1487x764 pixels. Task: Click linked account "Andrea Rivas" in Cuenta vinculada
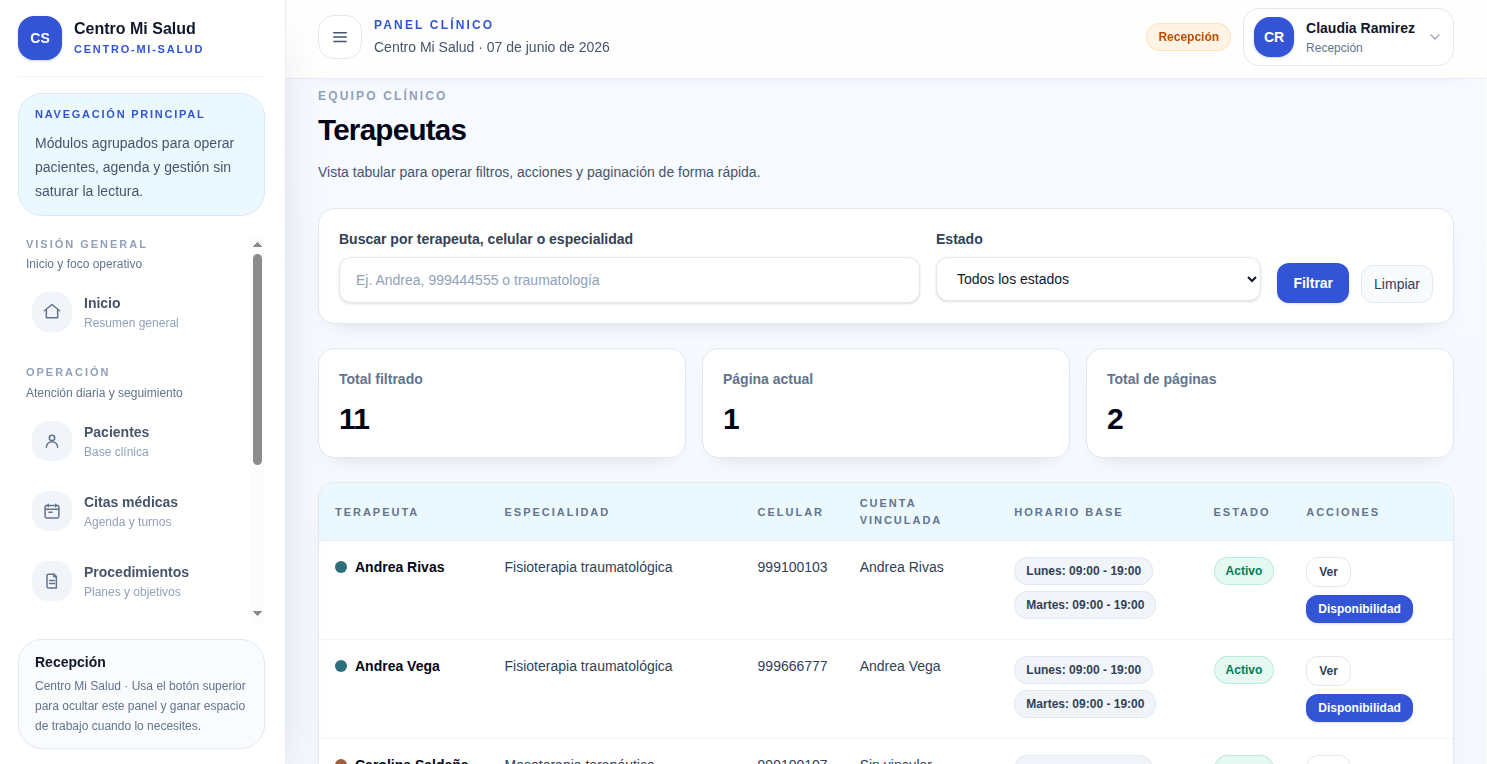[x=901, y=567]
